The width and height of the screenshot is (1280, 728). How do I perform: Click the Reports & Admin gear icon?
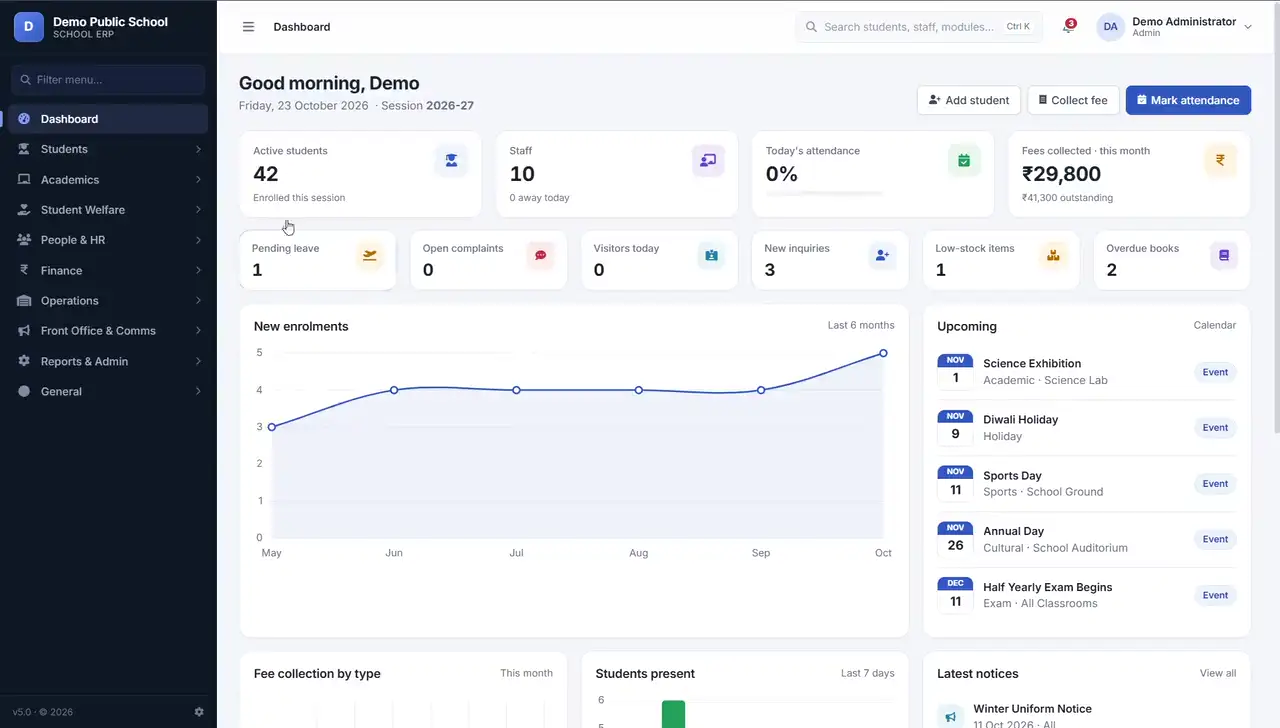coord(24,361)
